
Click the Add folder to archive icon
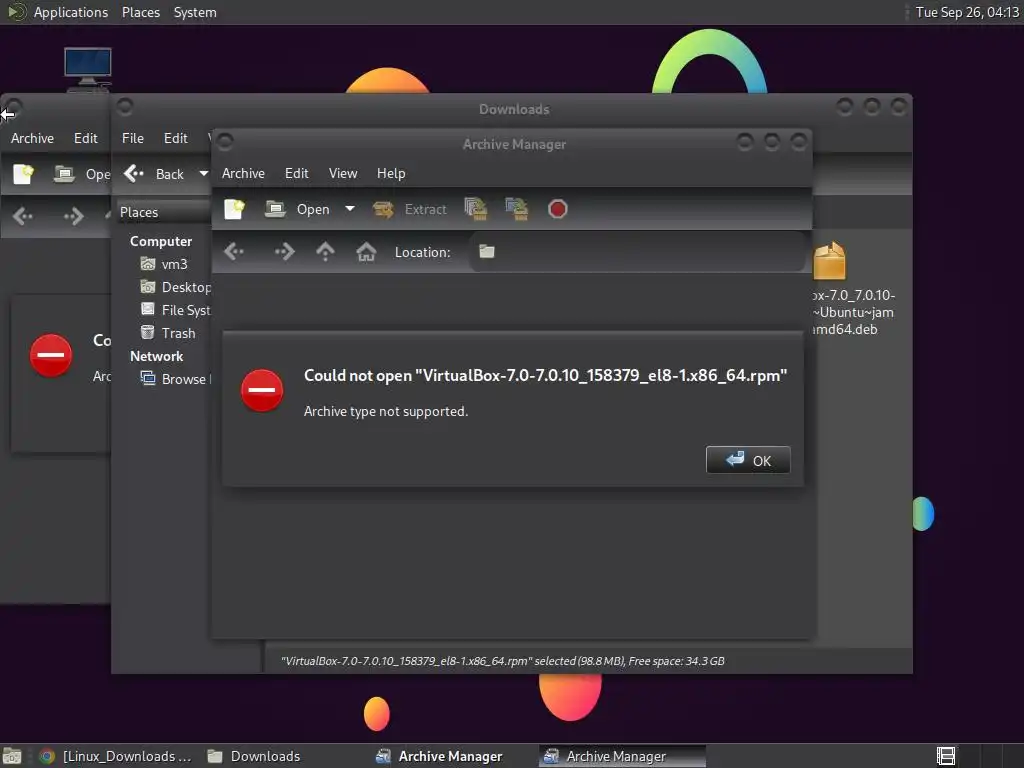click(x=517, y=209)
